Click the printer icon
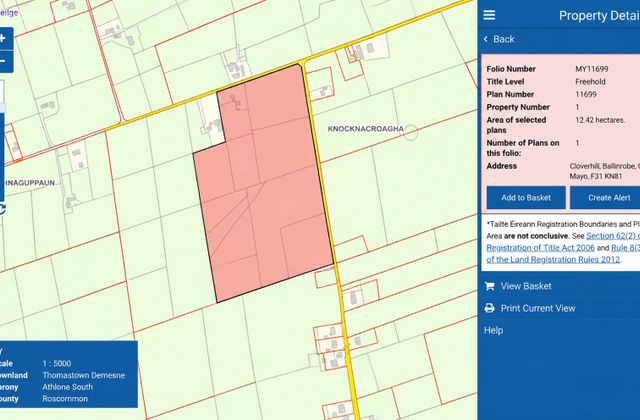This screenshot has height=420, width=640. (x=489, y=308)
